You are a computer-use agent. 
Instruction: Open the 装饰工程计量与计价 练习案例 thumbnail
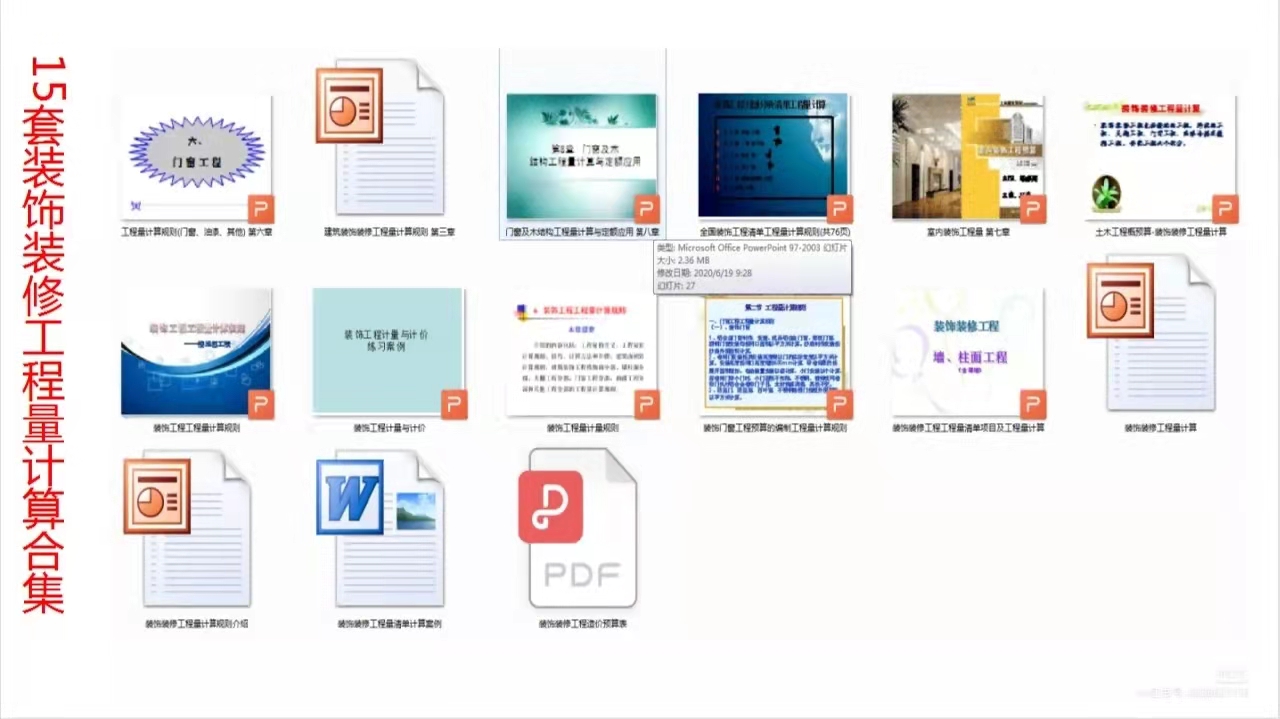pos(390,353)
